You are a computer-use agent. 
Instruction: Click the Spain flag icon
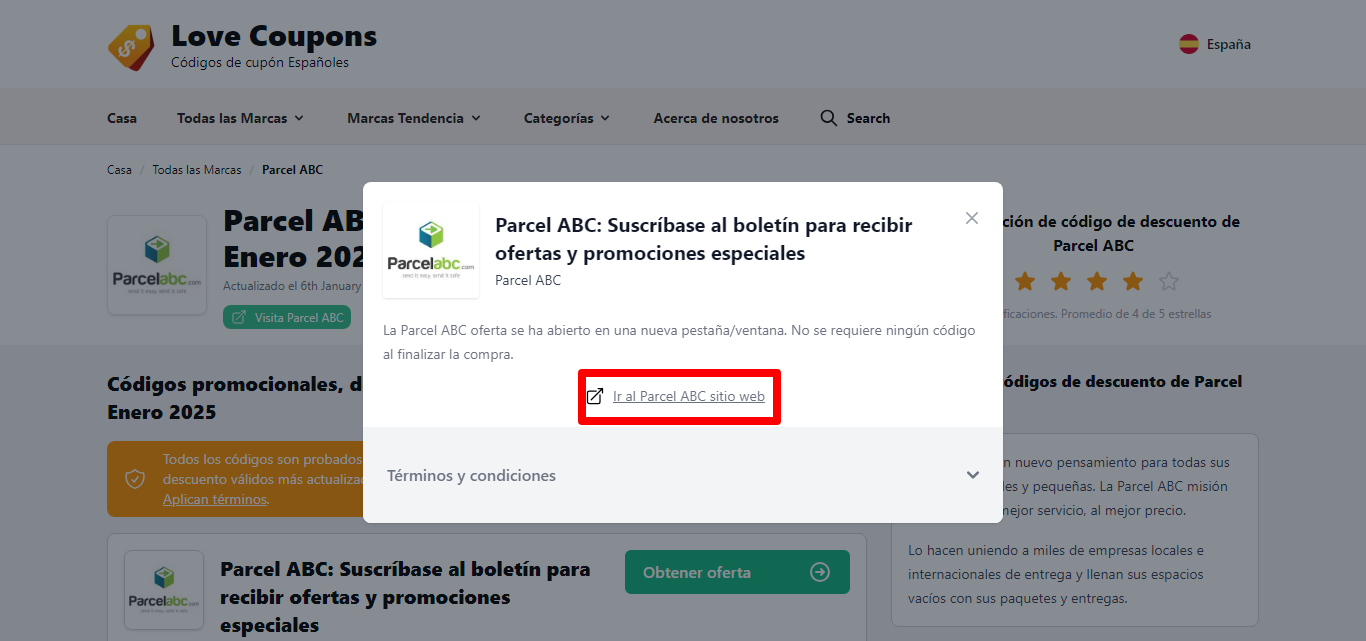pyautogui.click(x=1189, y=44)
